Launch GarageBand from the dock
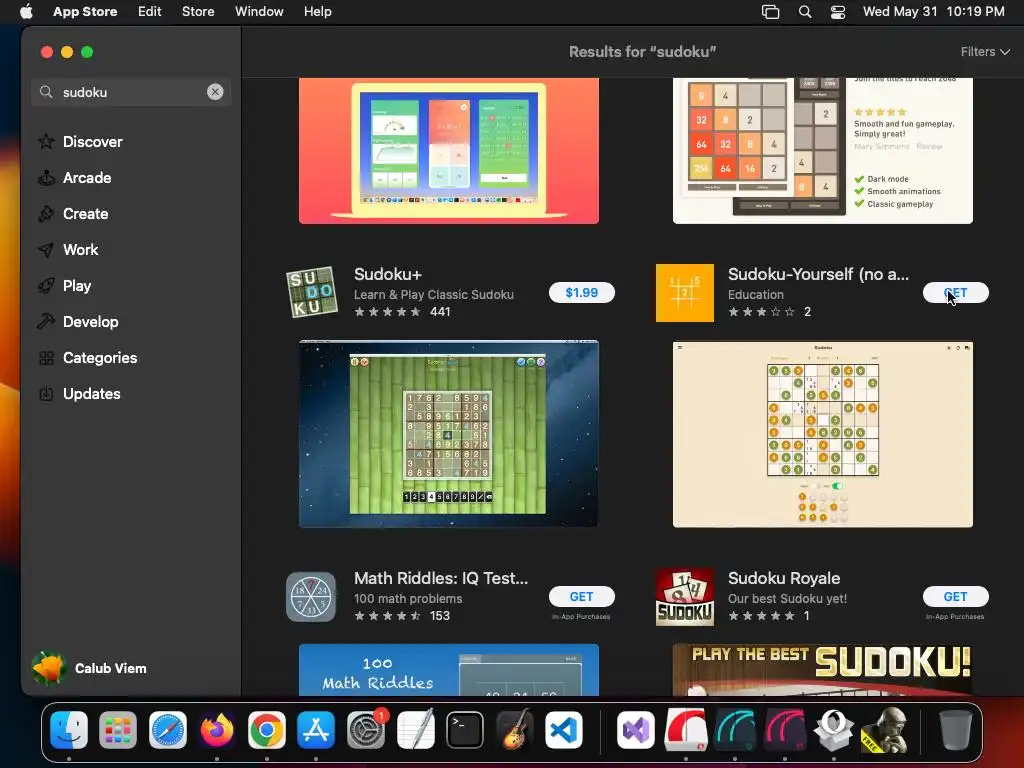1024x768 pixels. pos(514,729)
